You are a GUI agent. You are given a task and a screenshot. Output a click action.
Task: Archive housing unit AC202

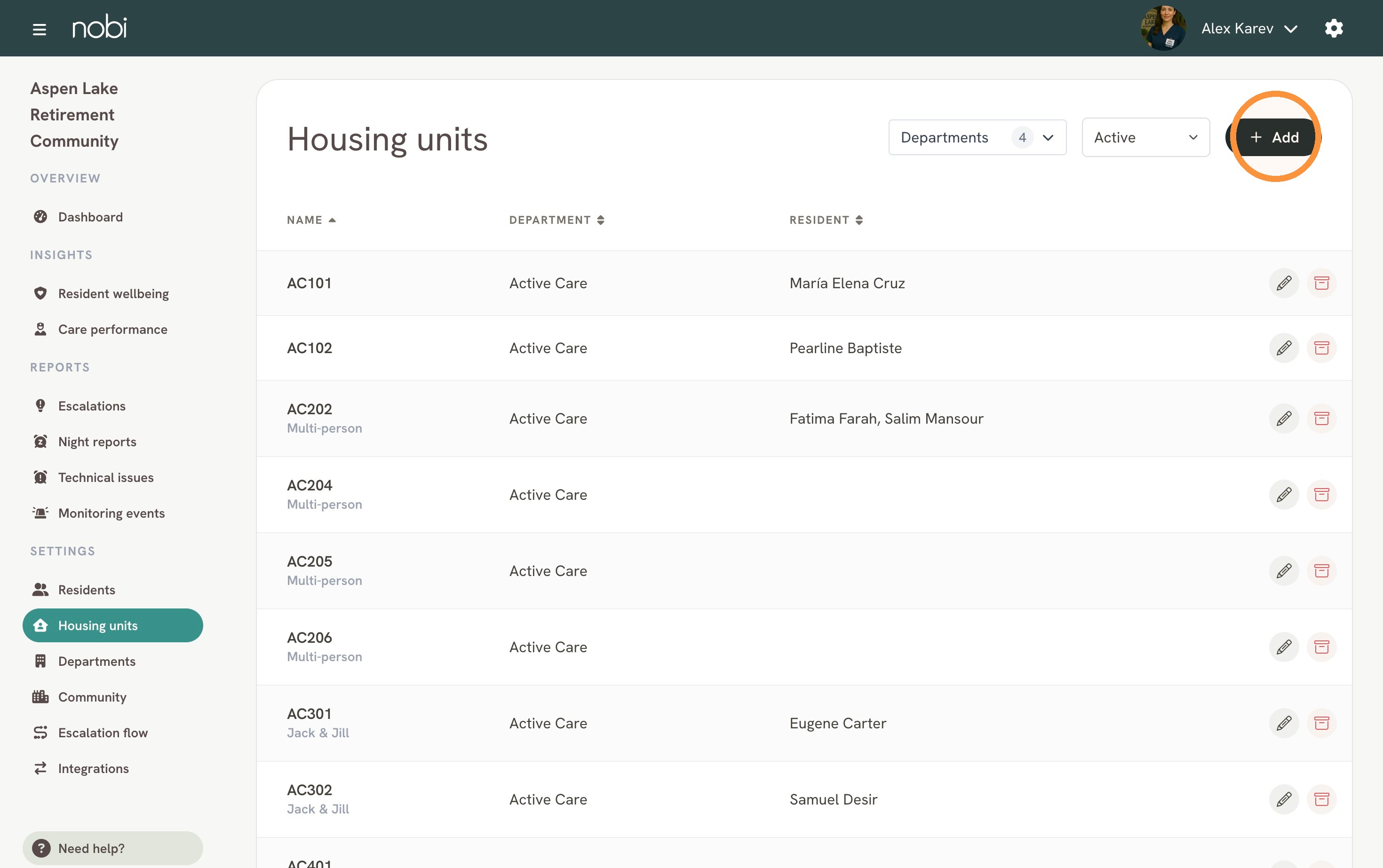coord(1321,418)
